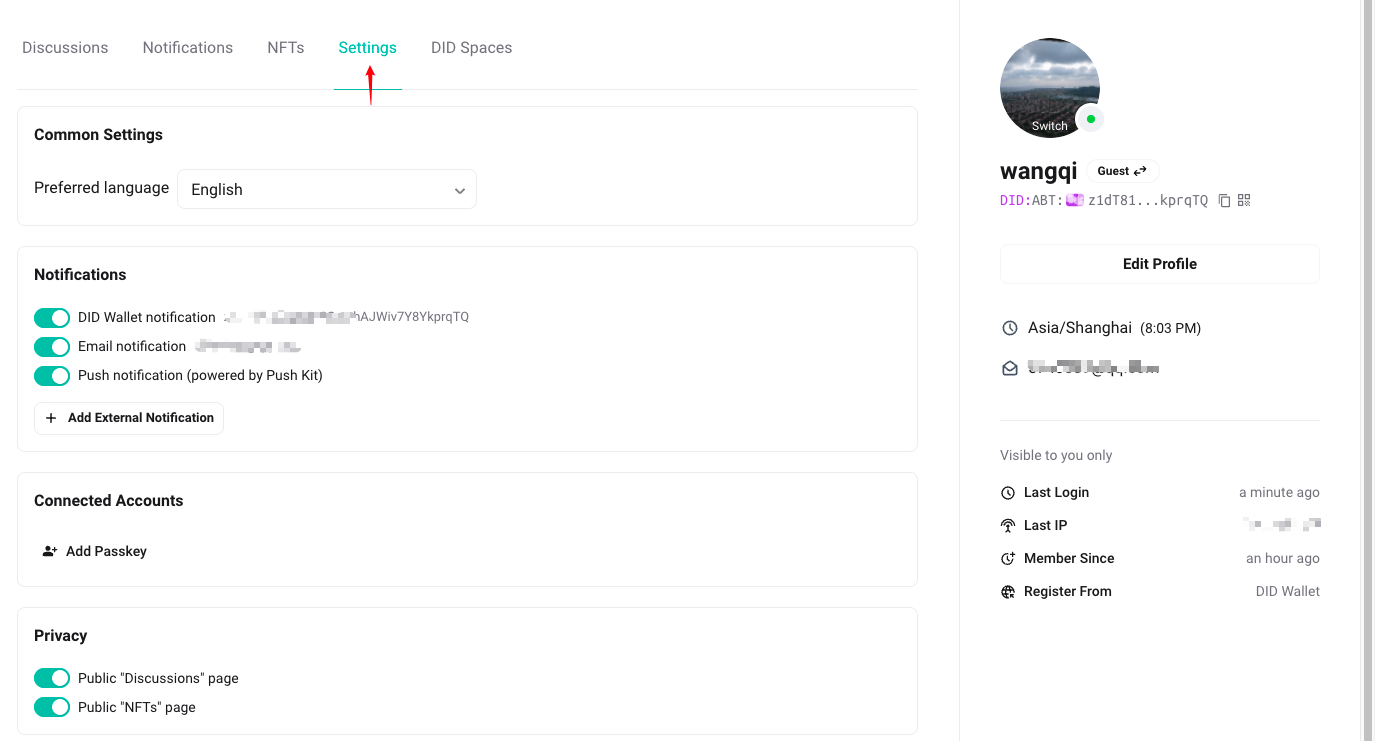
Task: Open the Preferred language dropdown
Action: (x=326, y=190)
